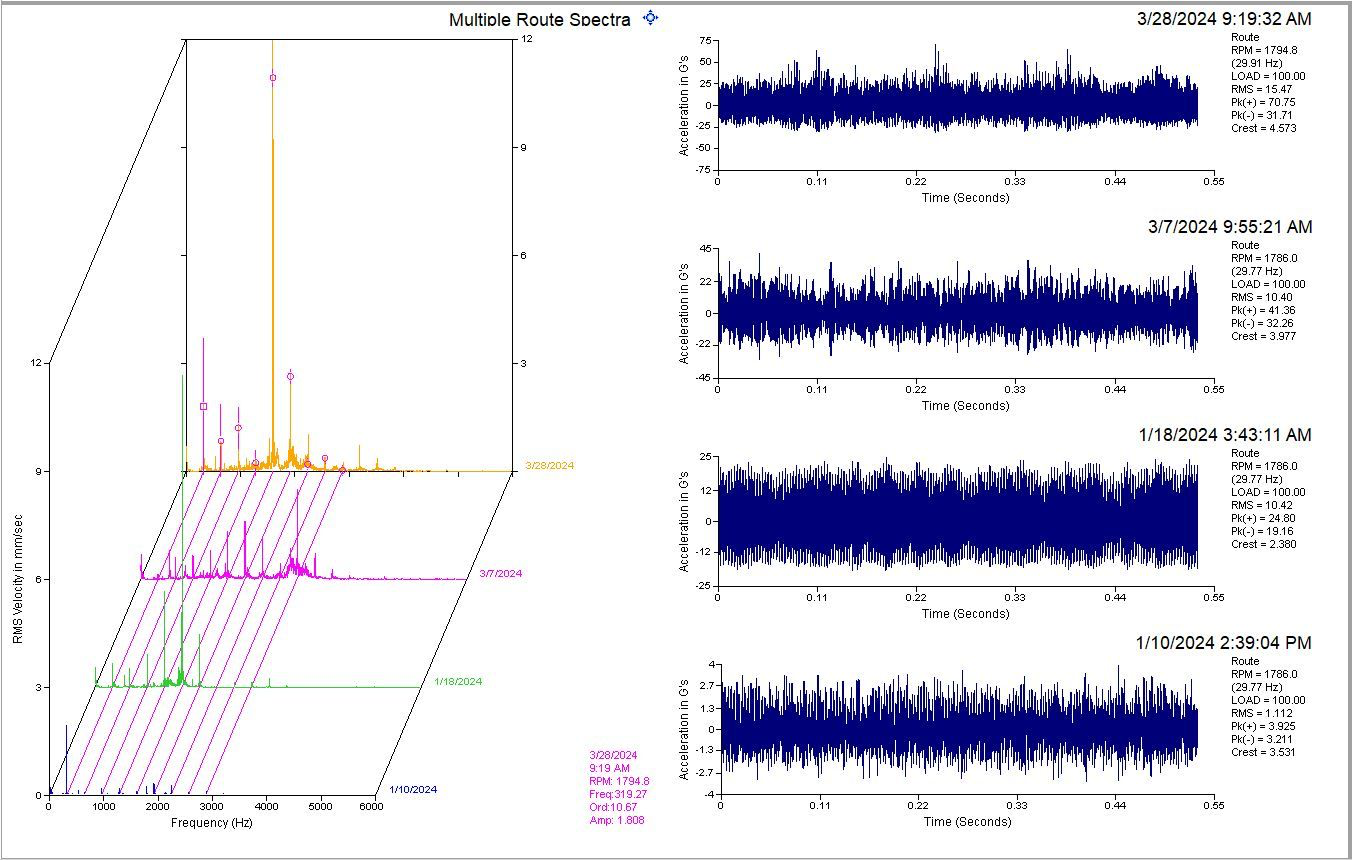
Task: Click the Crest = 3.977 value
Action: tap(1264, 336)
